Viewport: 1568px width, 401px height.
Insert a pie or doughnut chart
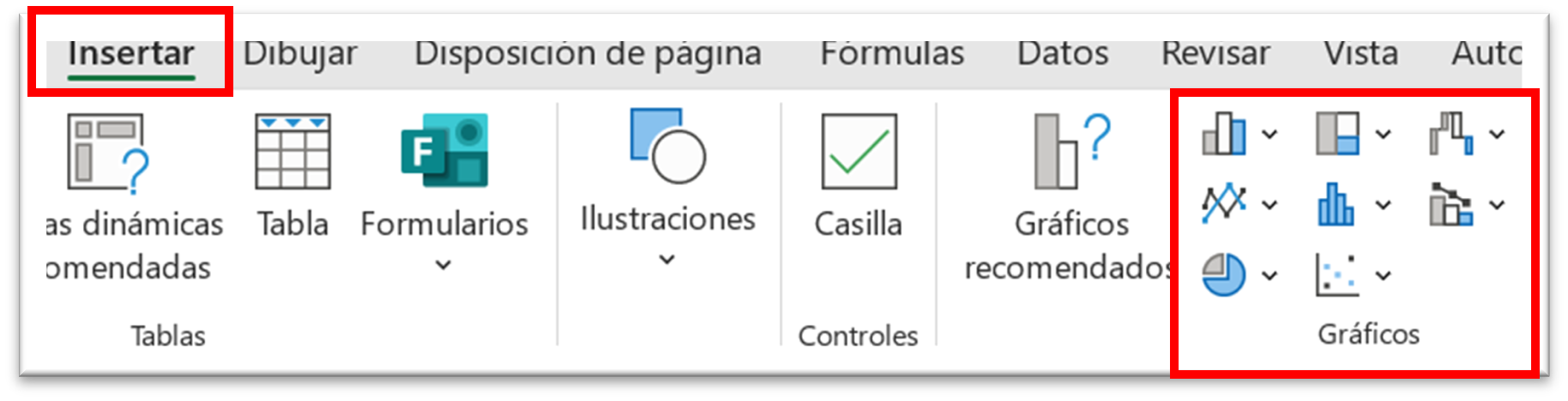pos(1224,275)
